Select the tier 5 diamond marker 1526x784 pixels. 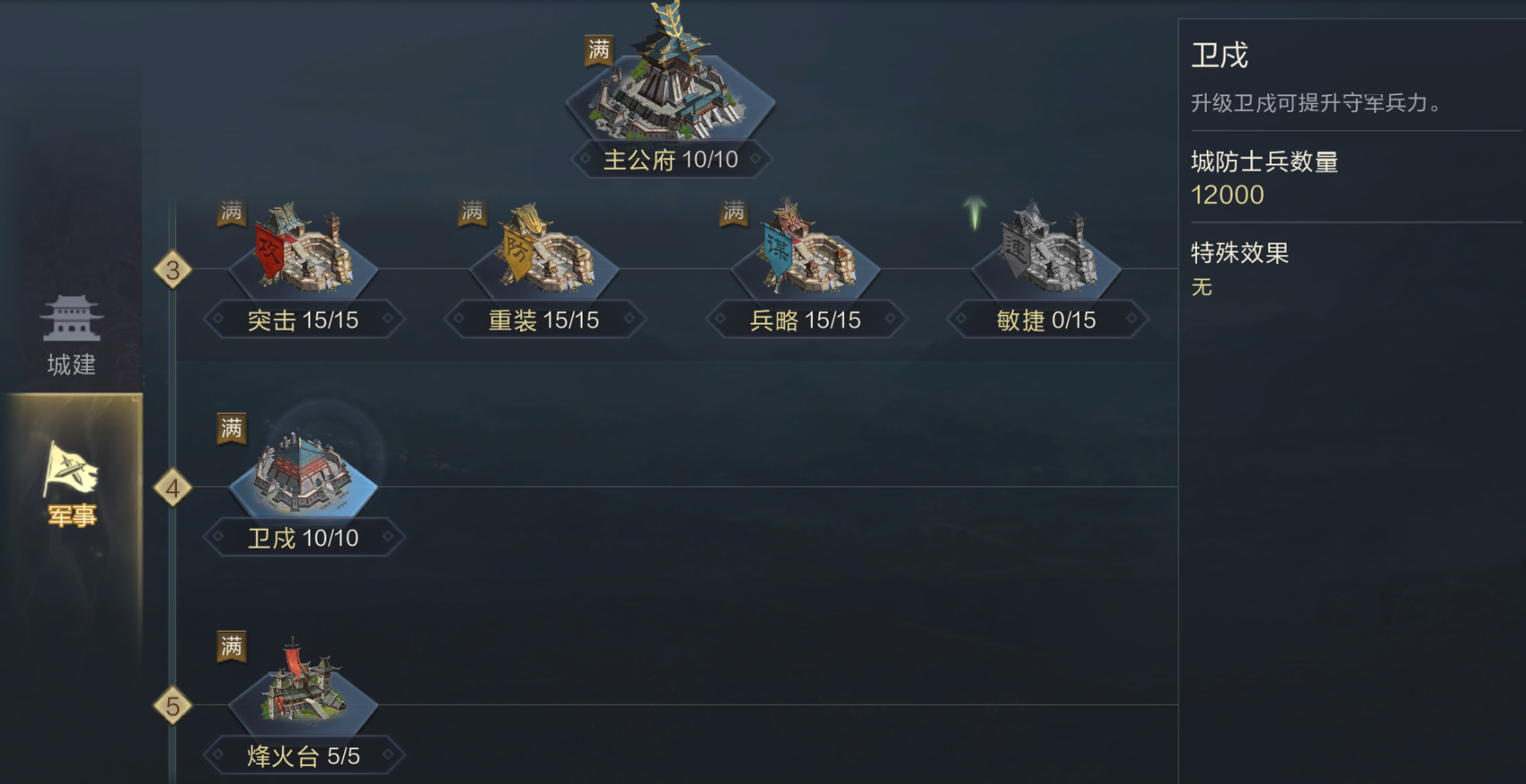click(173, 707)
